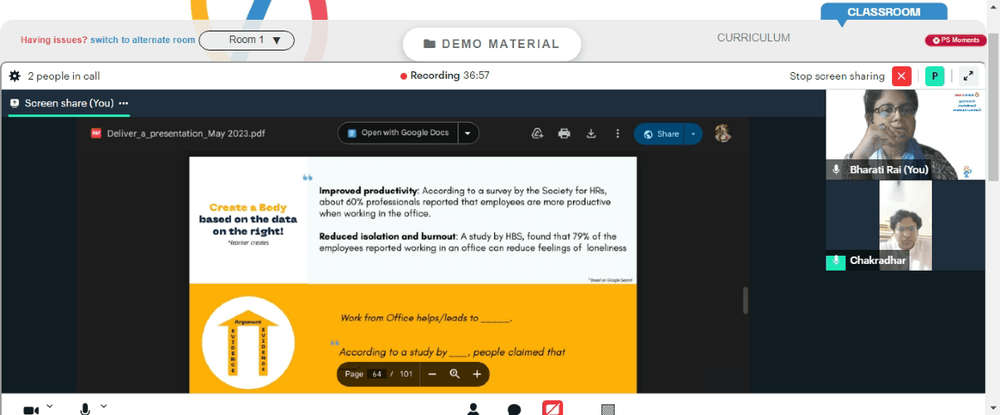
Task: Expand camera options chevron
Action: (x=50, y=407)
